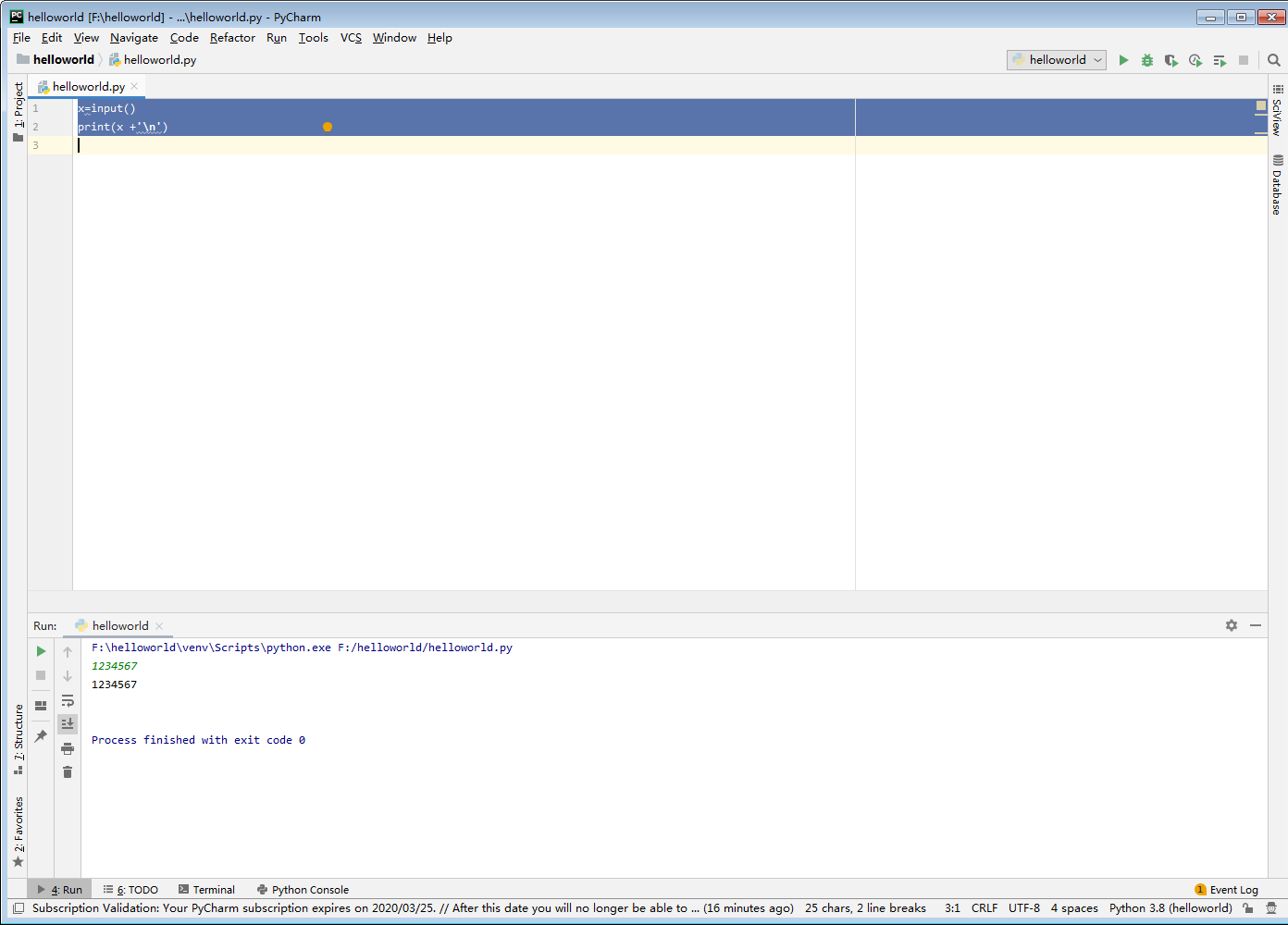Toggle tool window bars in status corner
This screenshot has width=1288, height=925.
18,908
